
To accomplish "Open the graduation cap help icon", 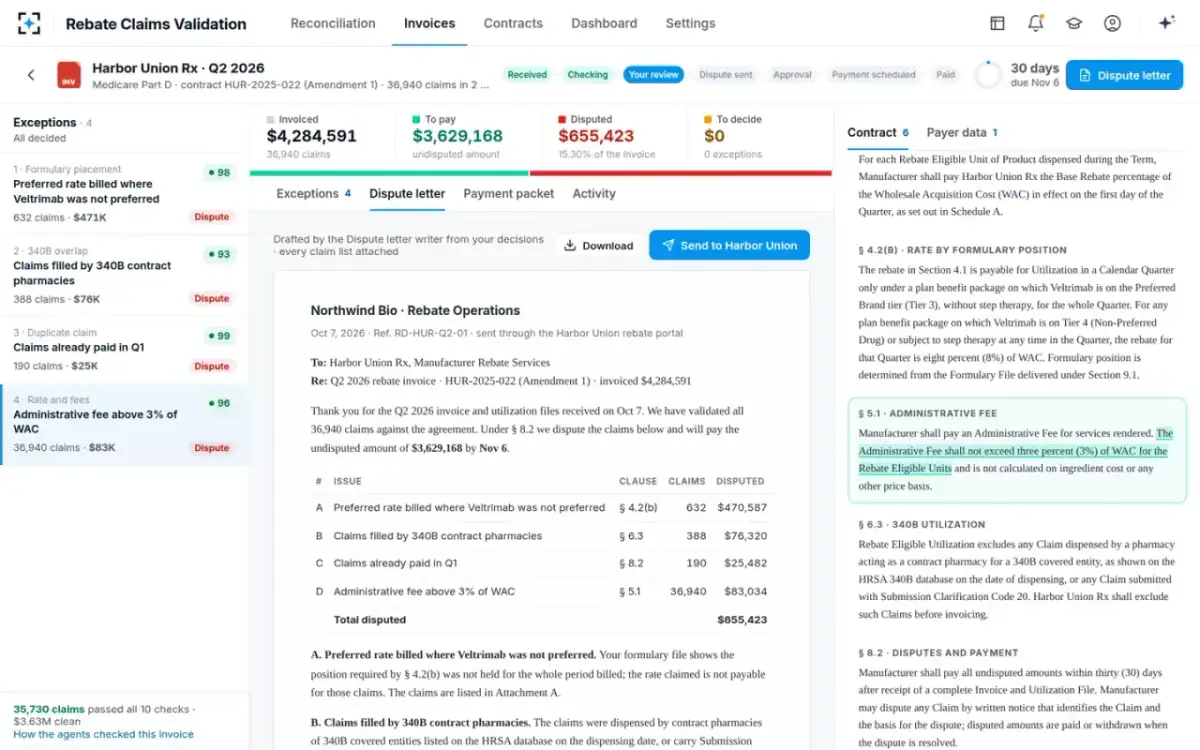I will (x=1074, y=23).
